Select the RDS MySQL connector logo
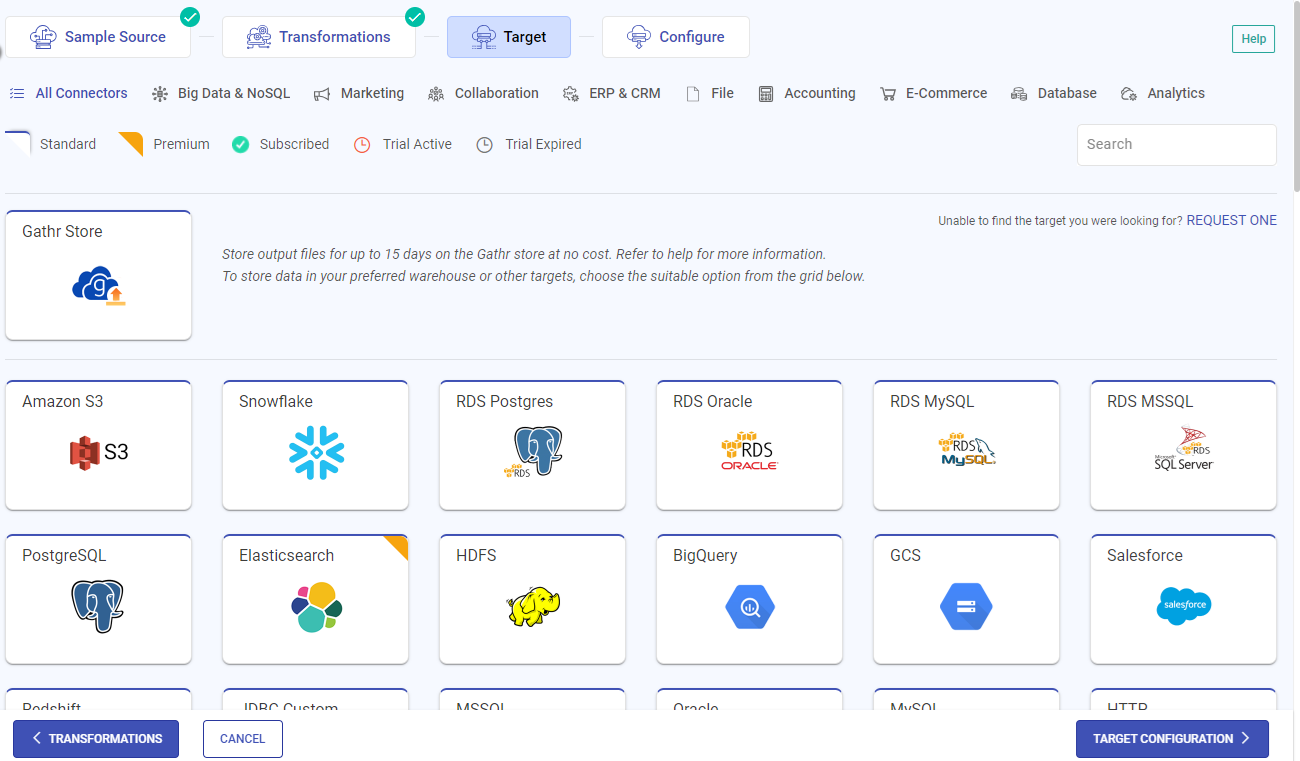 (966, 452)
